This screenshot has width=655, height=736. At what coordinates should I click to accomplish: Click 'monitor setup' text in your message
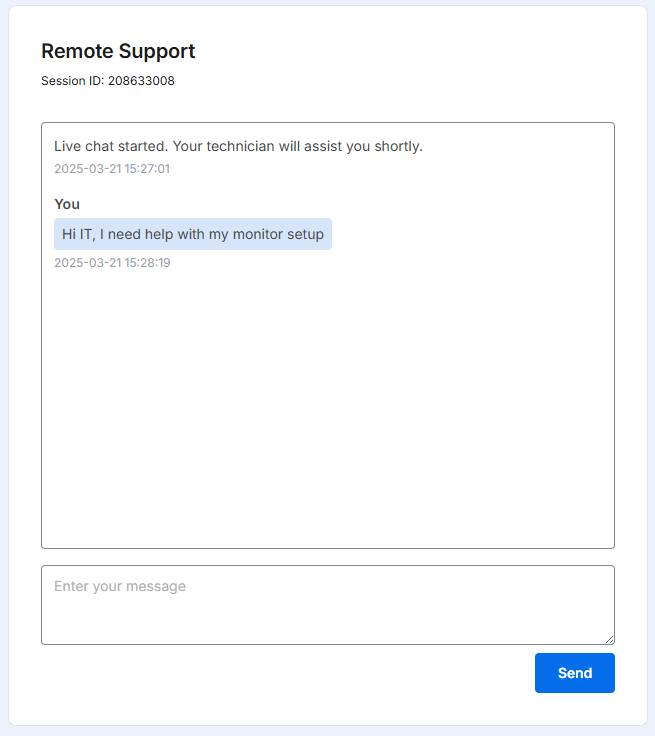click(x=278, y=234)
